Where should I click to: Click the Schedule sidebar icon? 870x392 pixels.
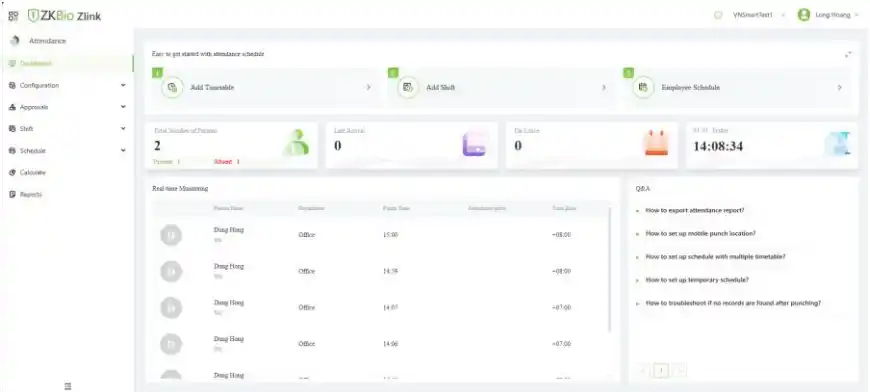(12, 150)
